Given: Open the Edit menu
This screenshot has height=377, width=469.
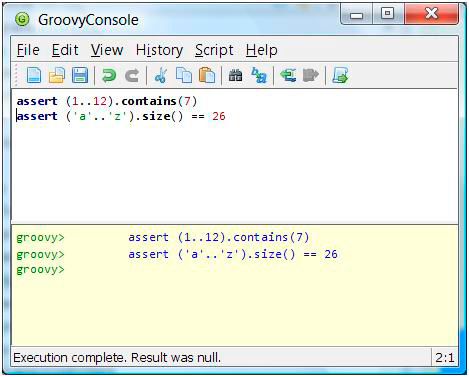Looking at the screenshot, I should tap(65, 50).
